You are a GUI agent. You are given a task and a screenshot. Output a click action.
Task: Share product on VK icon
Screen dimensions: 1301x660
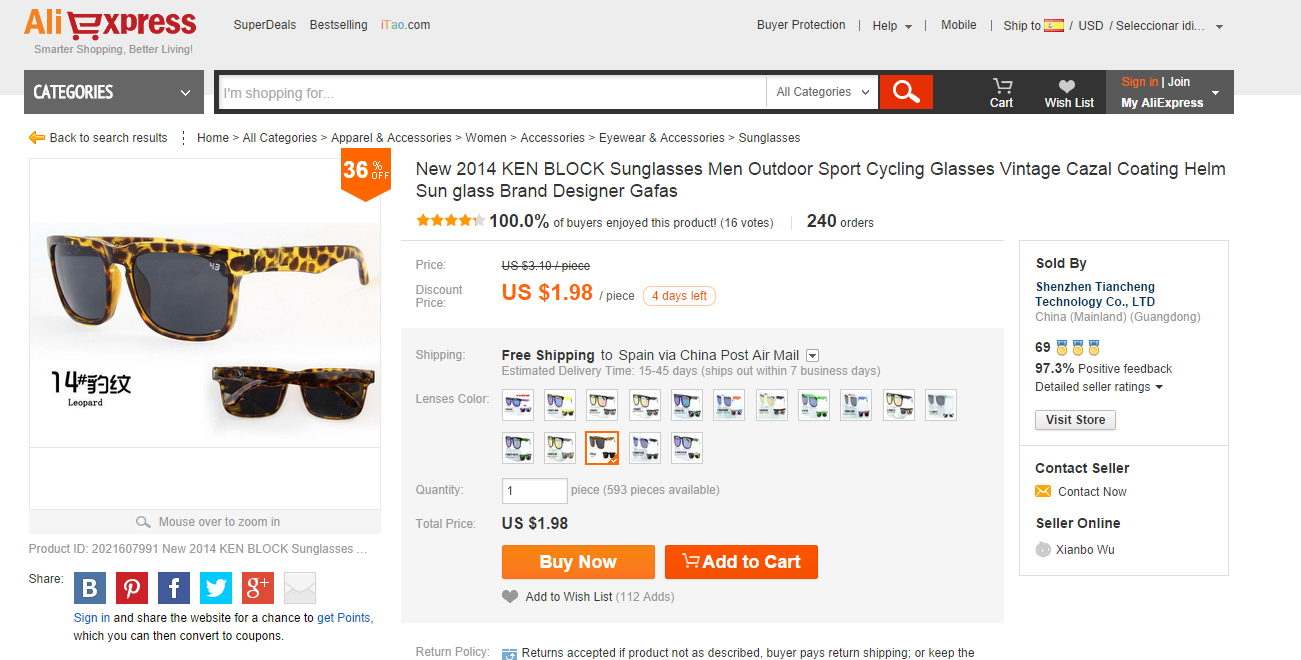pos(90,588)
